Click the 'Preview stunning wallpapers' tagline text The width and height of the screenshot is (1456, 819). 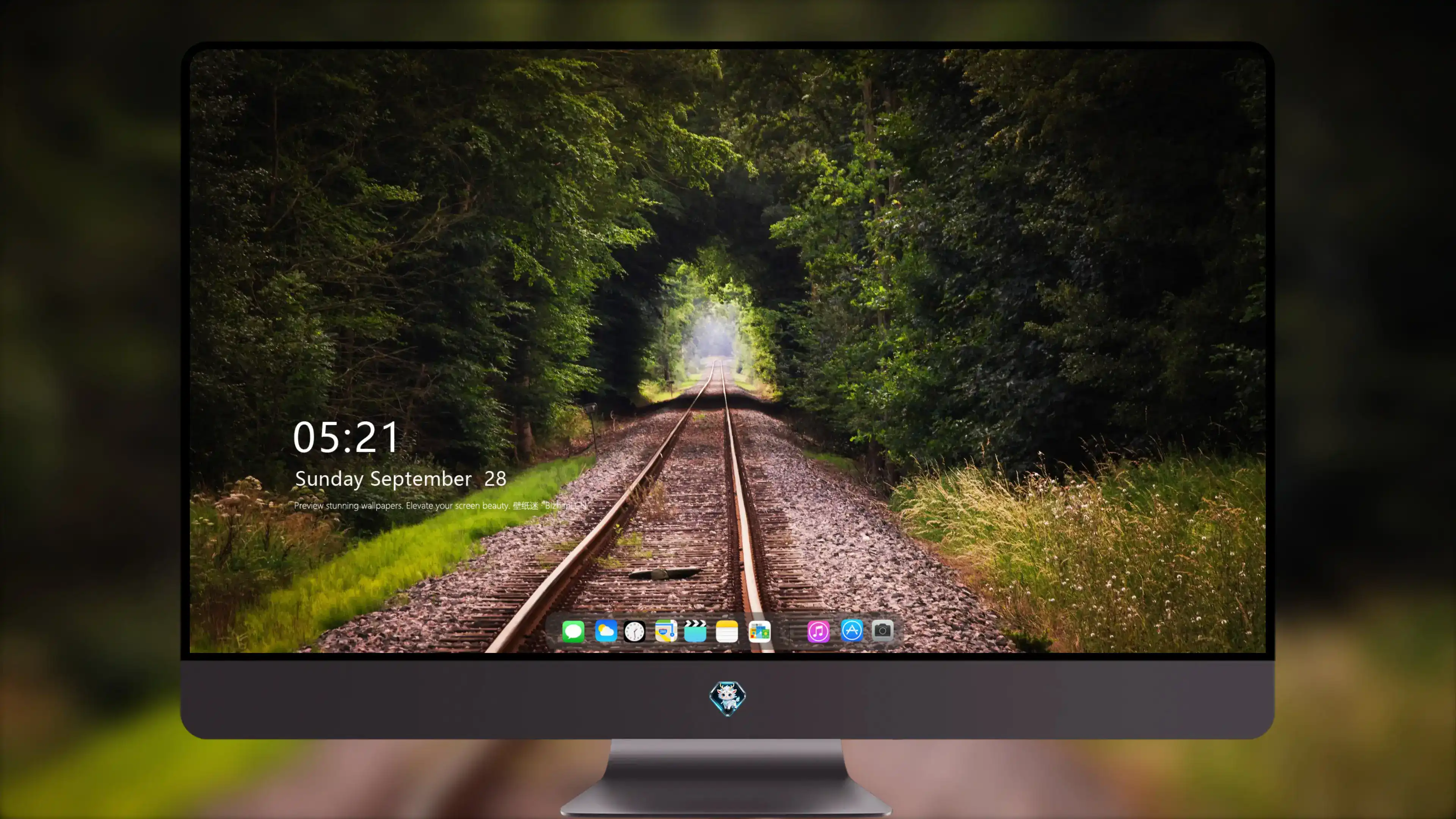[x=441, y=505]
